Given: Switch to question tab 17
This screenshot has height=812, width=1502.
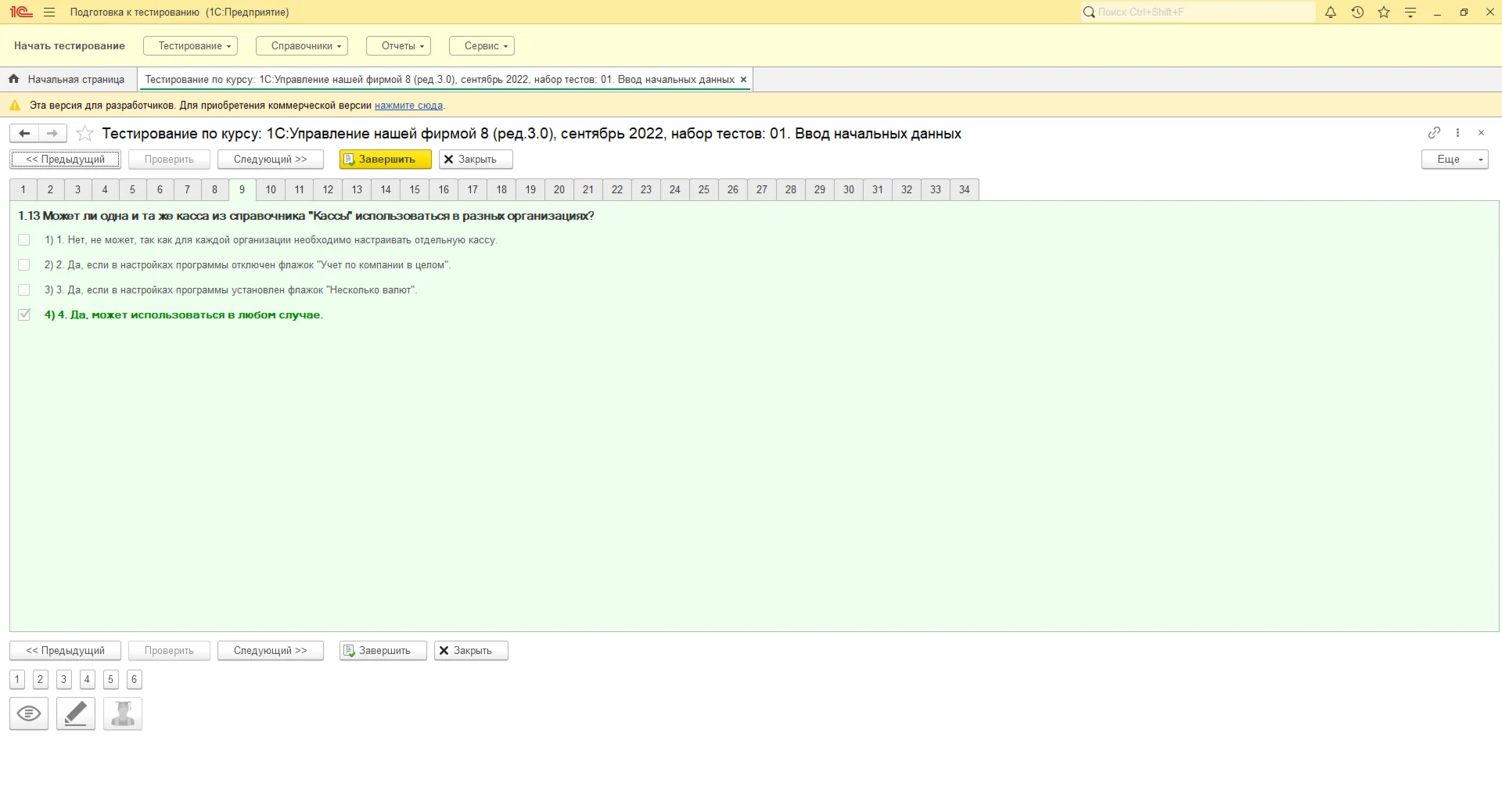Looking at the screenshot, I should (473, 189).
